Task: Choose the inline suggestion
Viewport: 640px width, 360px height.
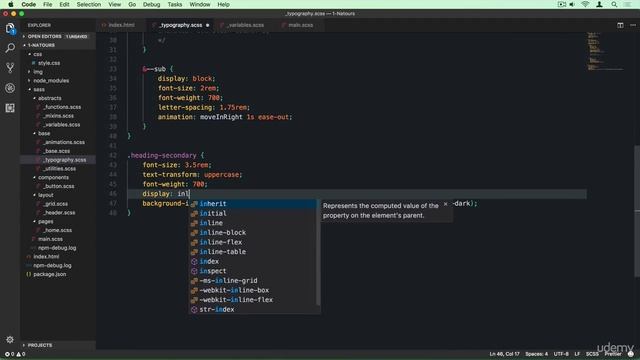Action: (x=253, y=223)
